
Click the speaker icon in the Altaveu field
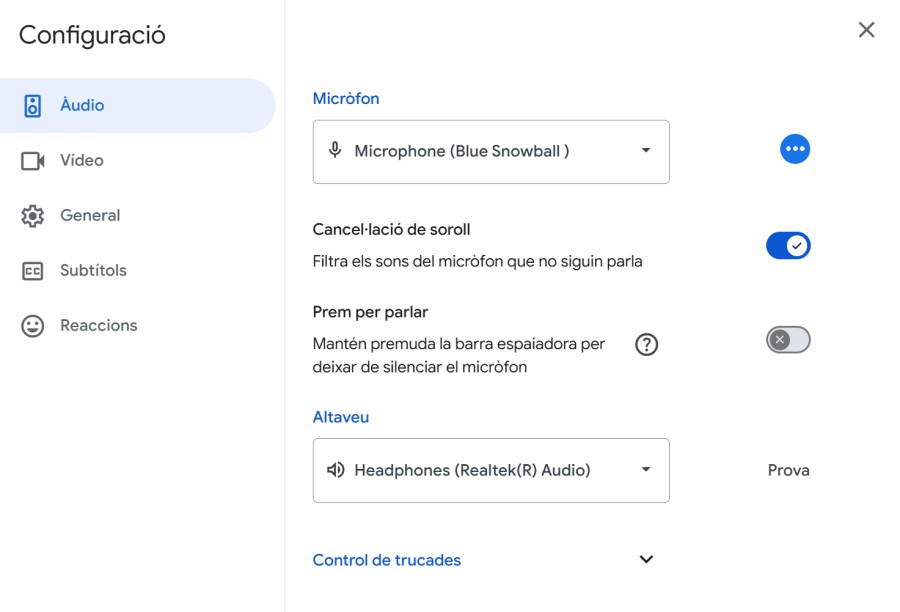pyautogui.click(x=335, y=470)
